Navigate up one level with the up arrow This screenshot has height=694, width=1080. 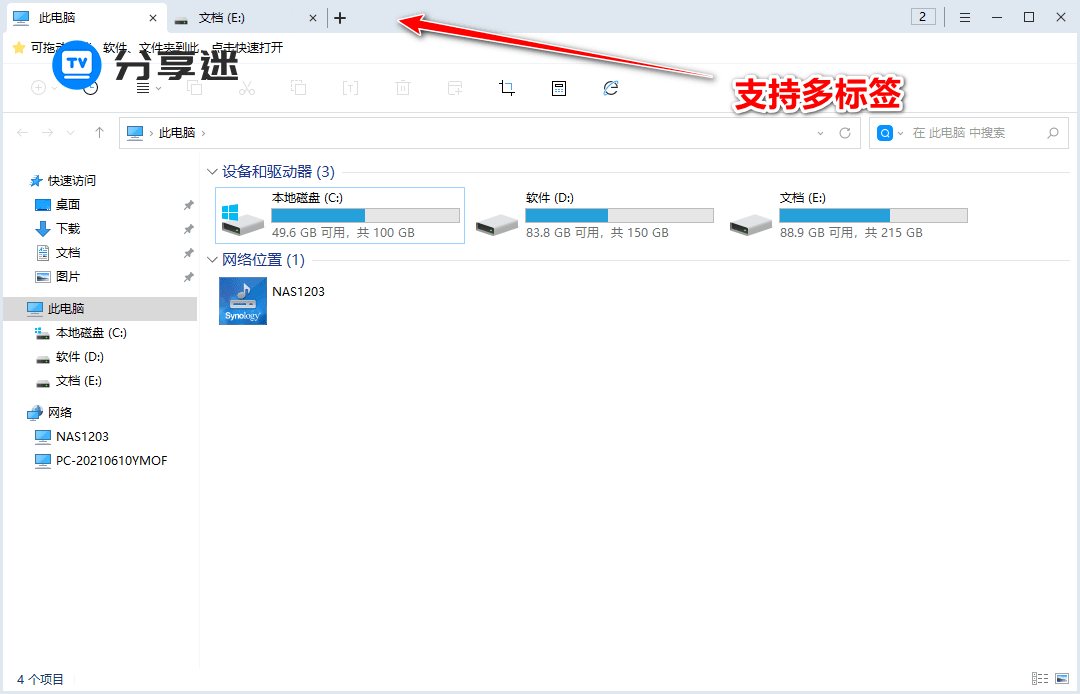[98, 132]
